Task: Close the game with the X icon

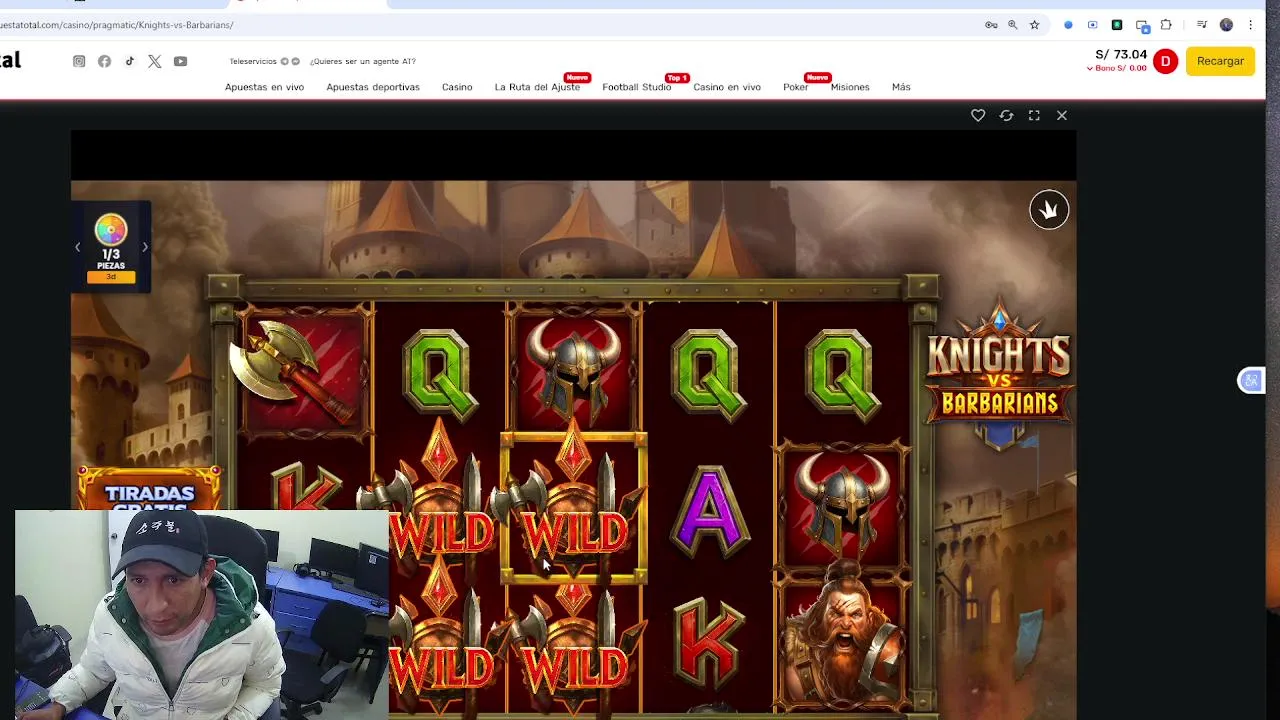Action: [x=1062, y=116]
